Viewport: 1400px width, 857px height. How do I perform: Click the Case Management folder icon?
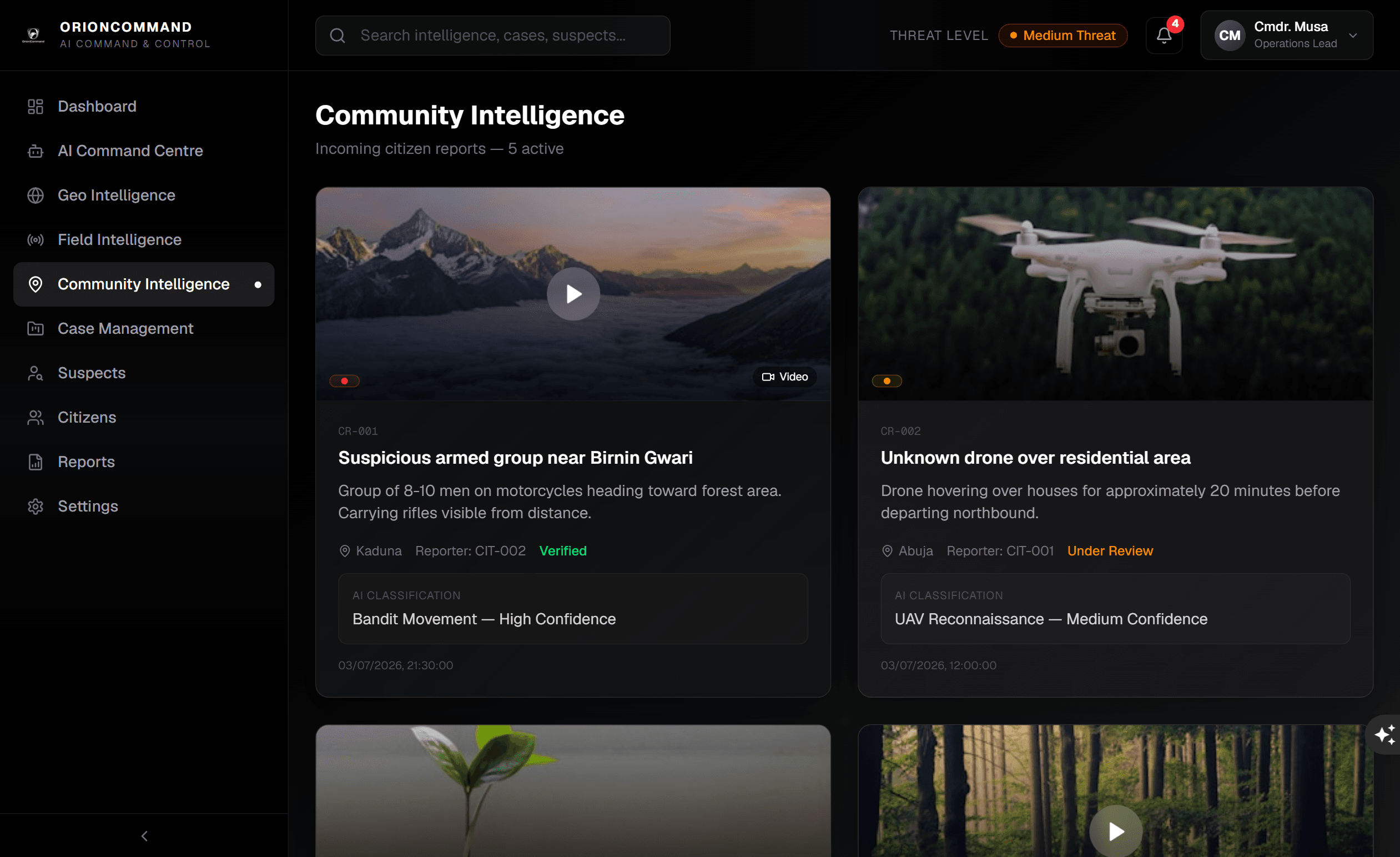pos(35,328)
